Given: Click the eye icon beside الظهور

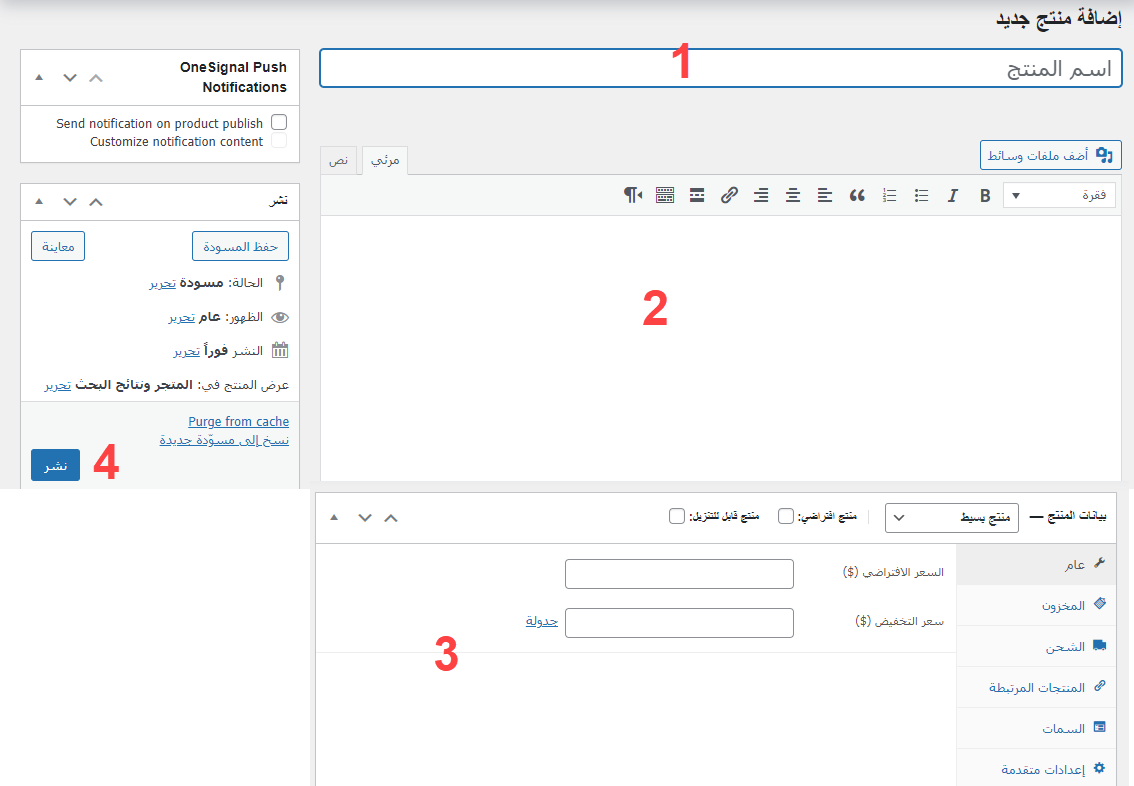Looking at the screenshot, I should (x=280, y=317).
